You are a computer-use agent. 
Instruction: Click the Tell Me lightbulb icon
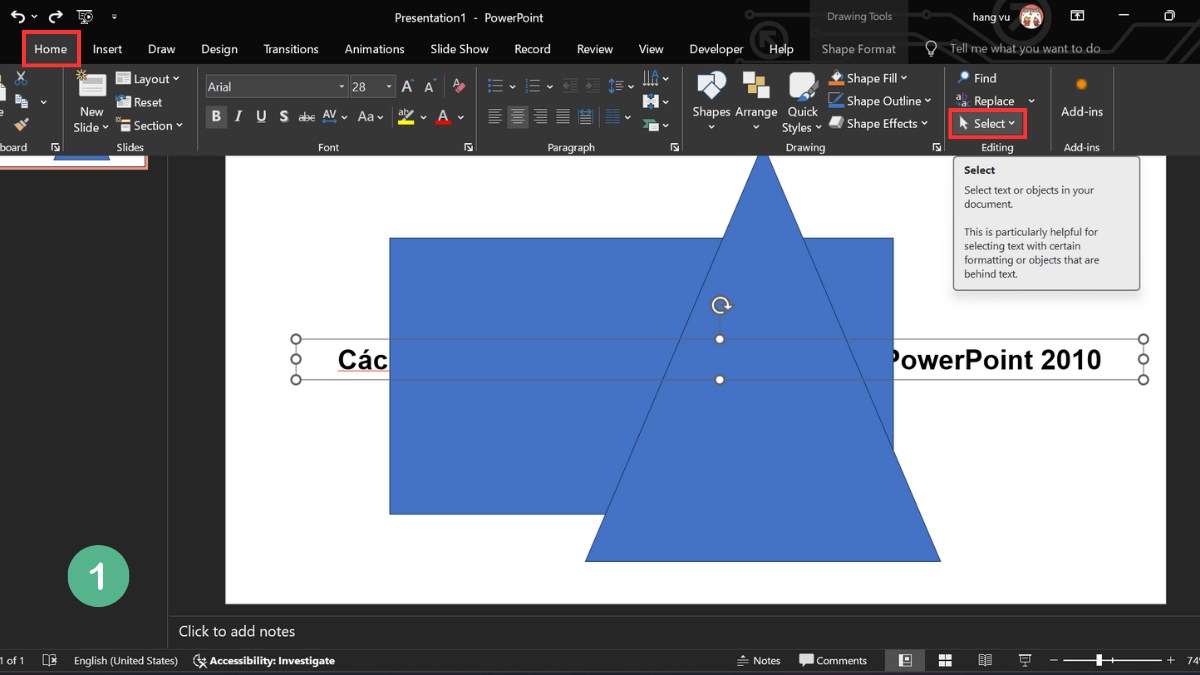pyautogui.click(x=931, y=49)
